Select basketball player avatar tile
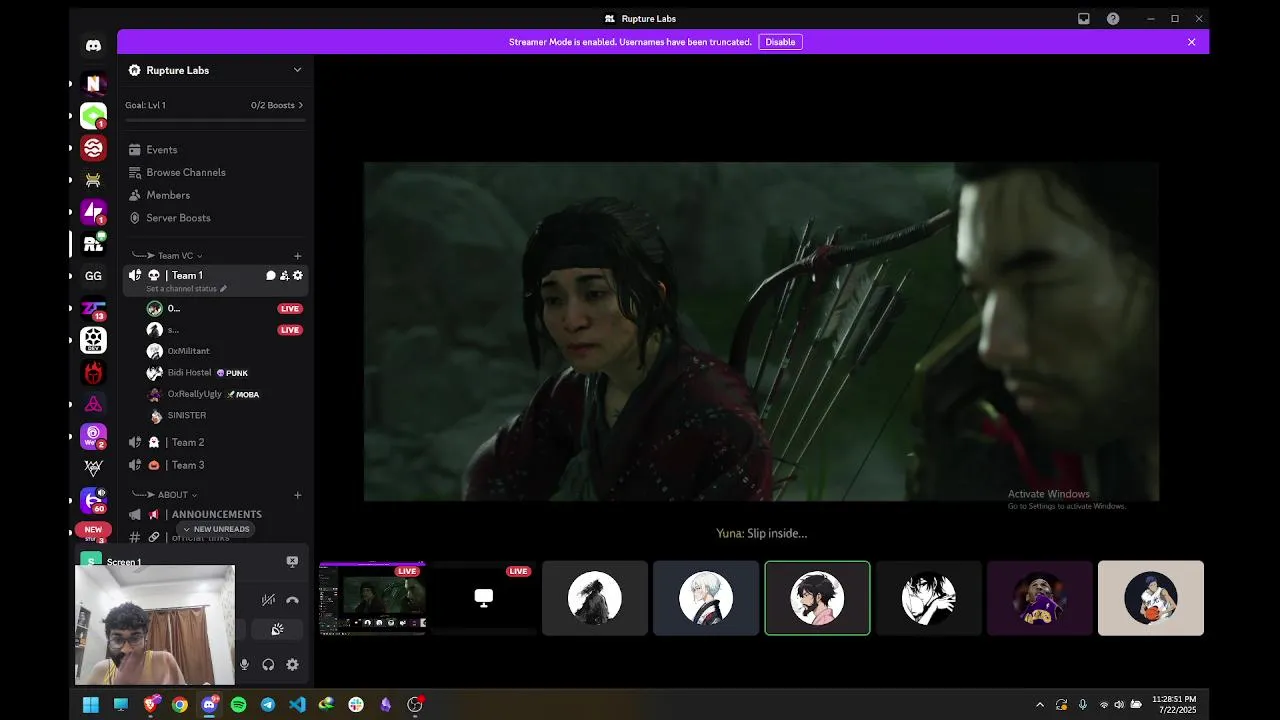Image resolution: width=1280 pixels, height=720 pixels. (1151, 598)
